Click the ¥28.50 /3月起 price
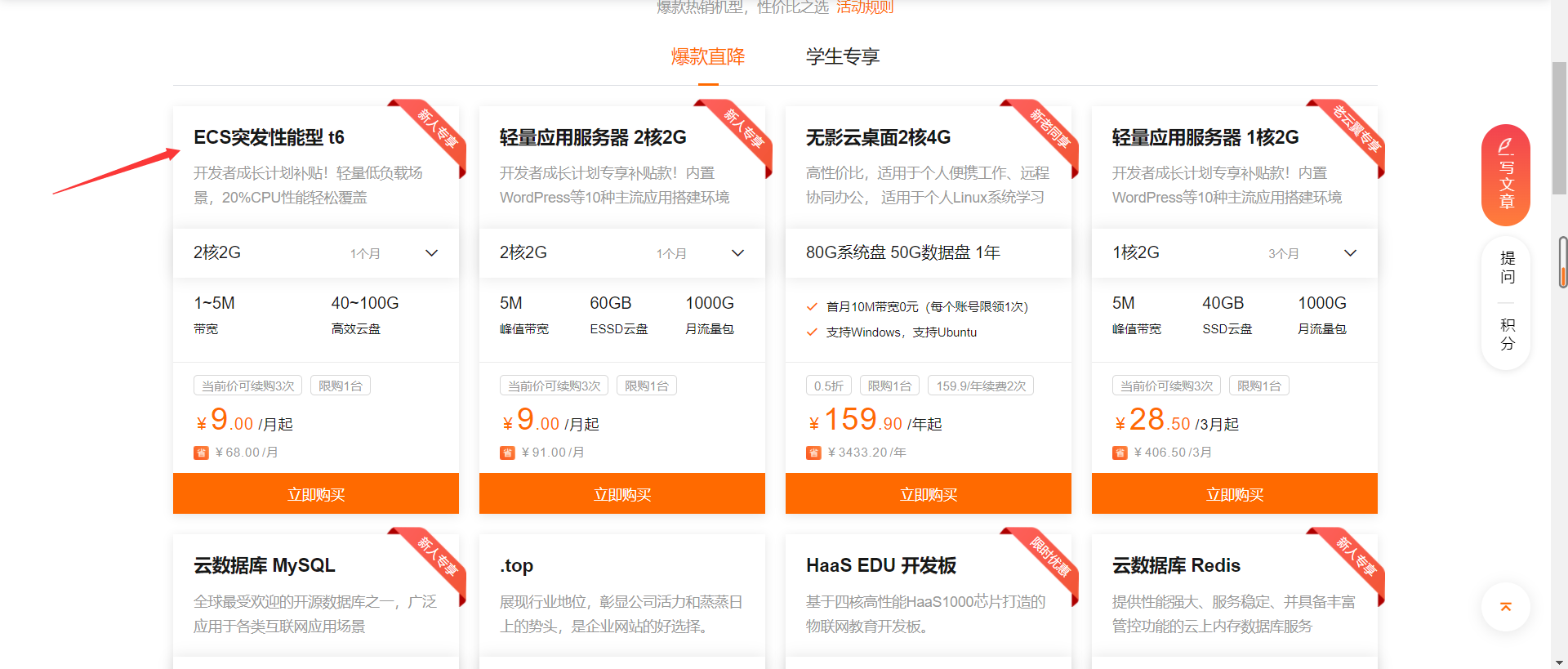 pyautogui.click(x=1176, y=421)
